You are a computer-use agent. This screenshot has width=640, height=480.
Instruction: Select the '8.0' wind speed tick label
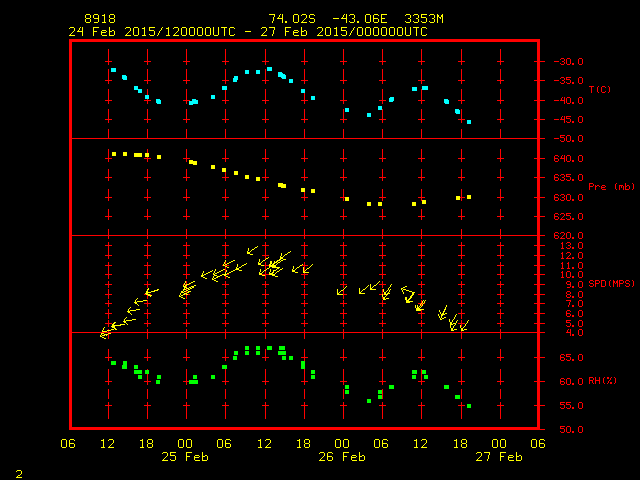pos(575,294)
